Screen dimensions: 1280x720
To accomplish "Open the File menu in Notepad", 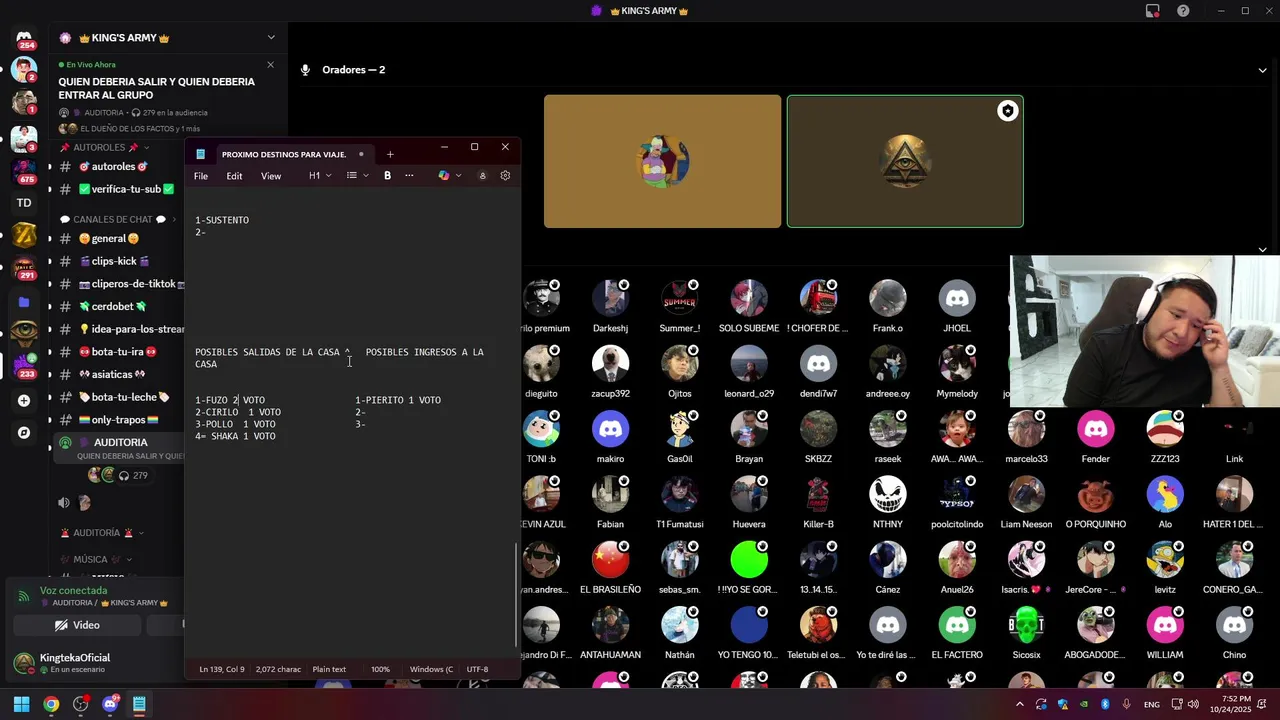I will 201,176.
